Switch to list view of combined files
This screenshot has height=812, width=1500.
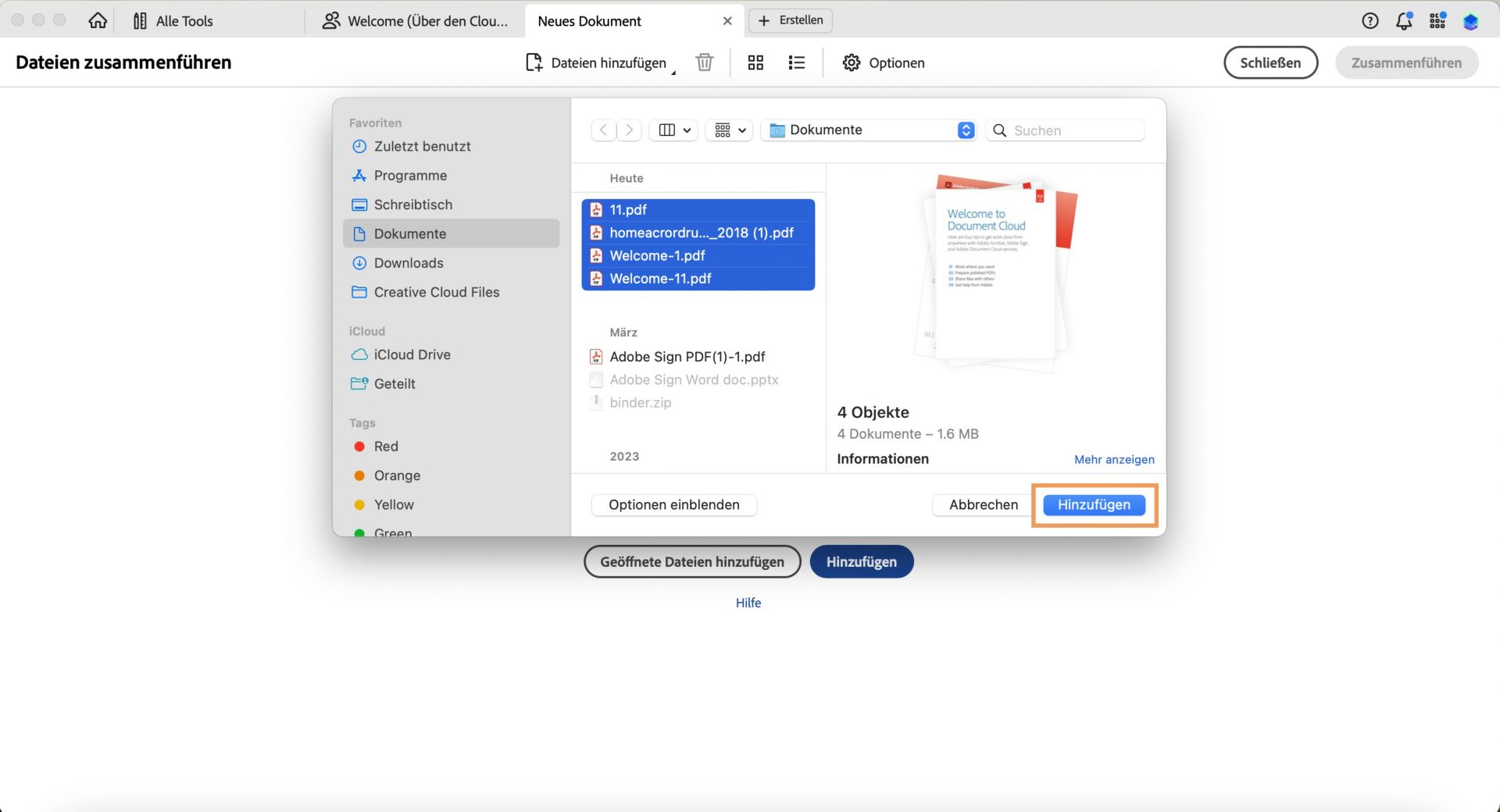(x=796, y=62)
